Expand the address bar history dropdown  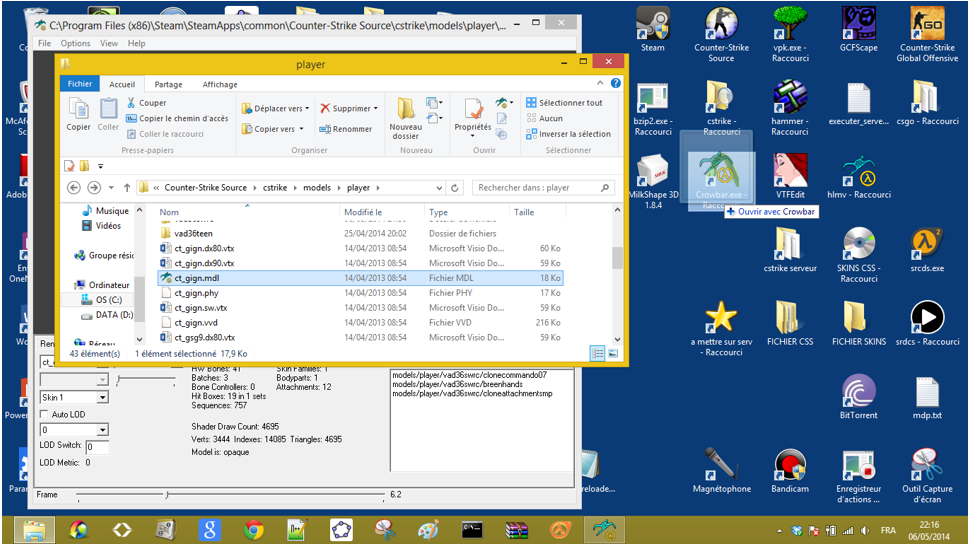pyautogui.click(x=439, y=188)
